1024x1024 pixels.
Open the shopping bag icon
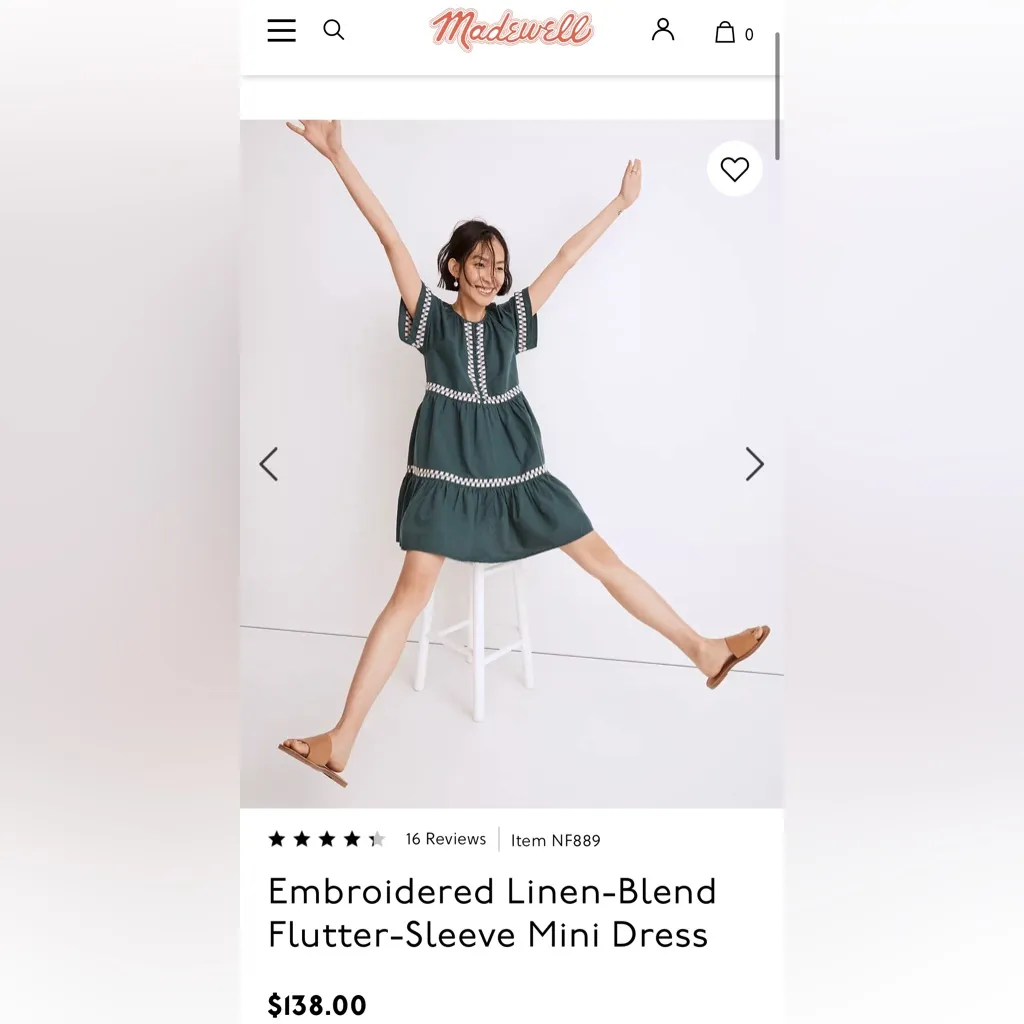(x=724, y=31)
